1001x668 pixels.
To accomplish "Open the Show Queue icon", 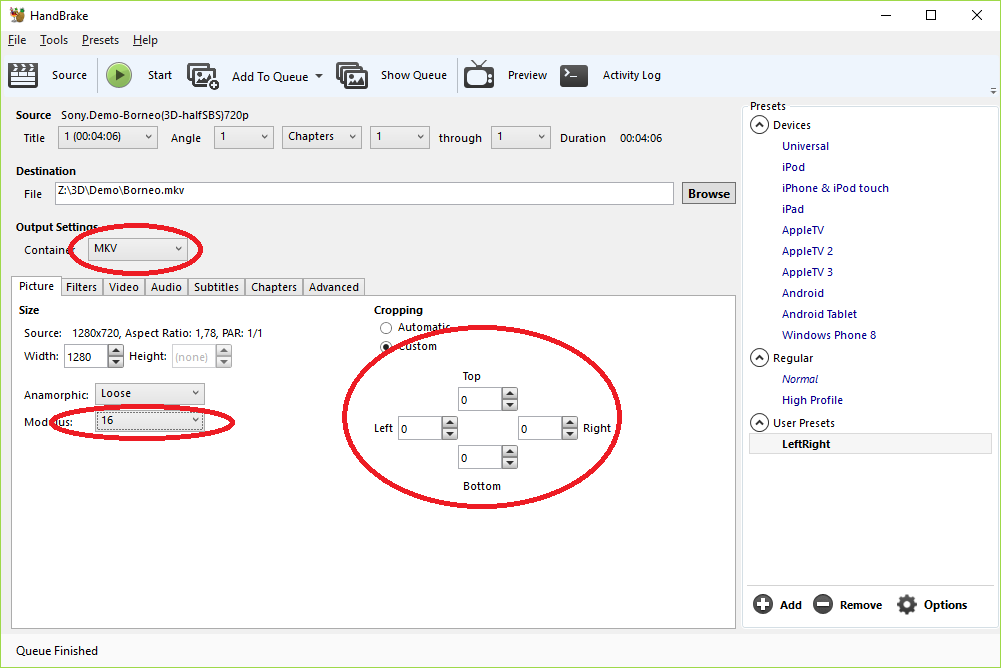I will click(x=352, y=76).
